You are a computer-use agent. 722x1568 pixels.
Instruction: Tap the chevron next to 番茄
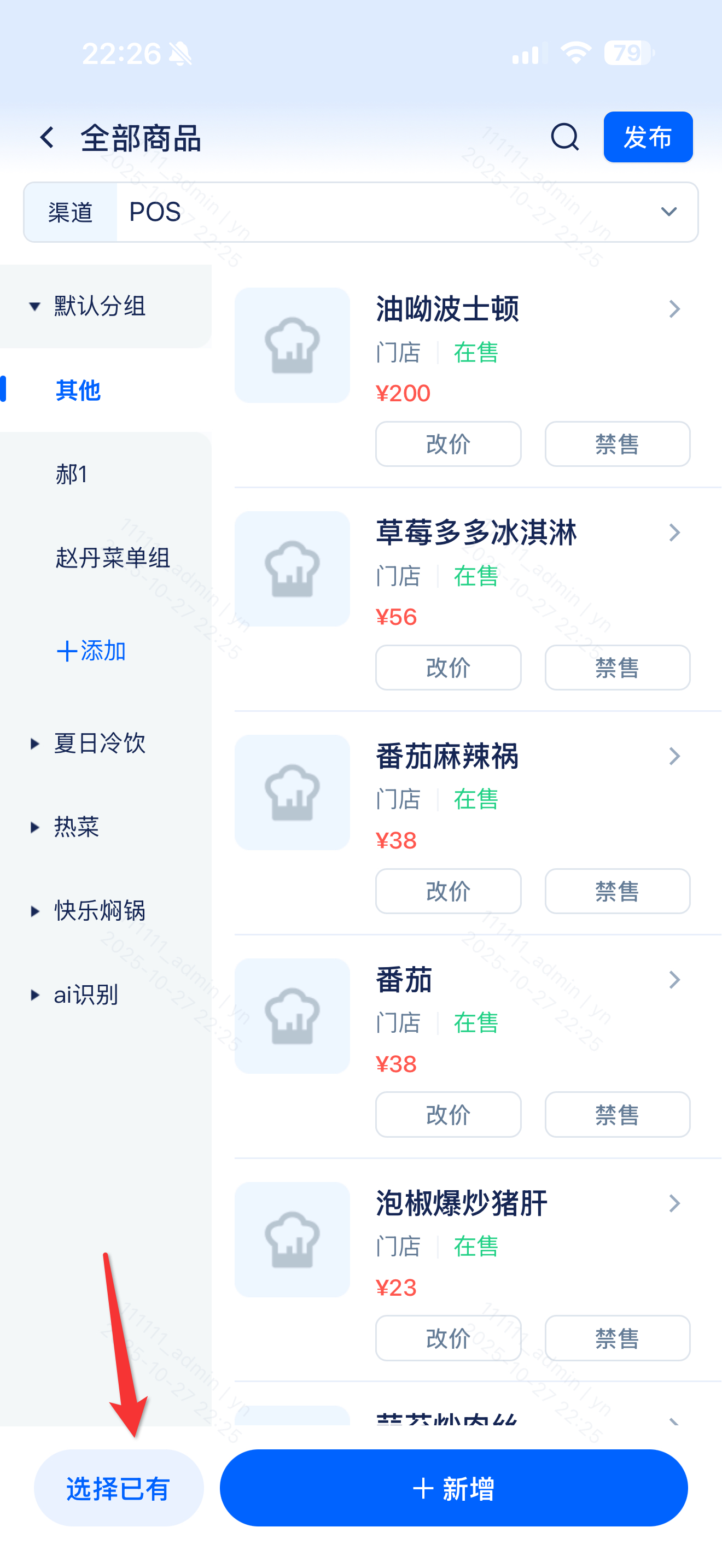674,979
